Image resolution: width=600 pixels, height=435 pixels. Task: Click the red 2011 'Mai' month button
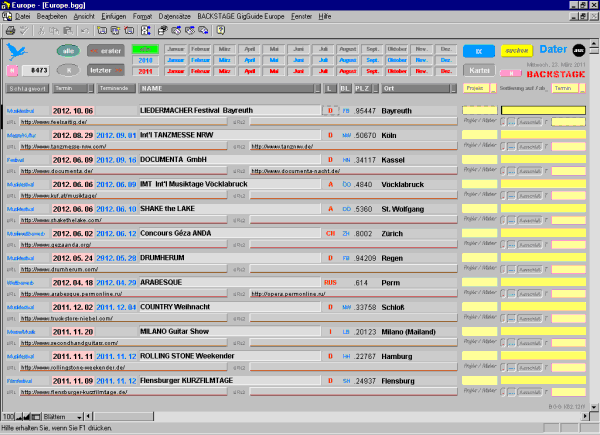[274, 71]
